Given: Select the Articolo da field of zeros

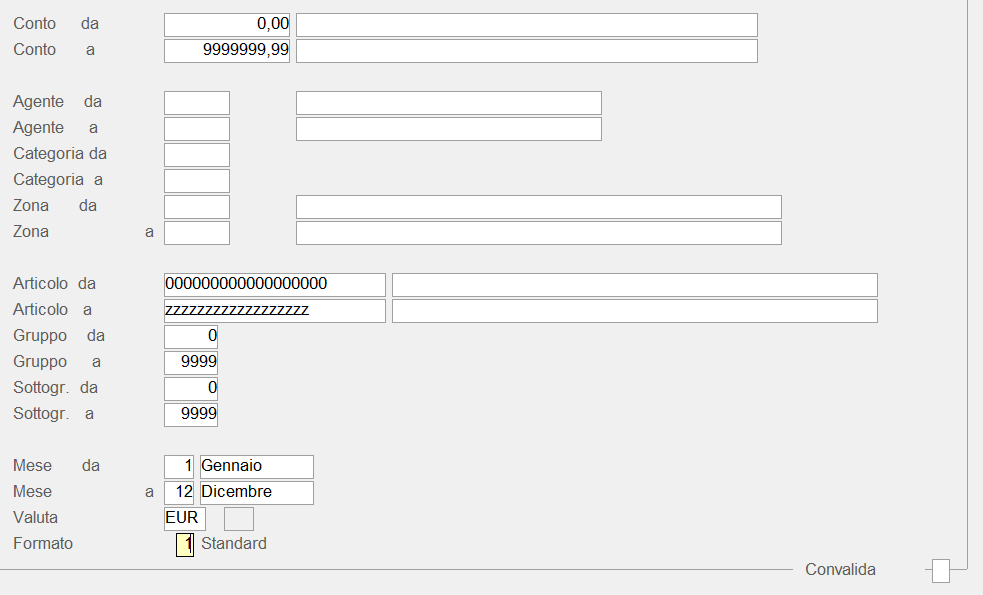Looking at the screenshot, I should pos(274,284).
